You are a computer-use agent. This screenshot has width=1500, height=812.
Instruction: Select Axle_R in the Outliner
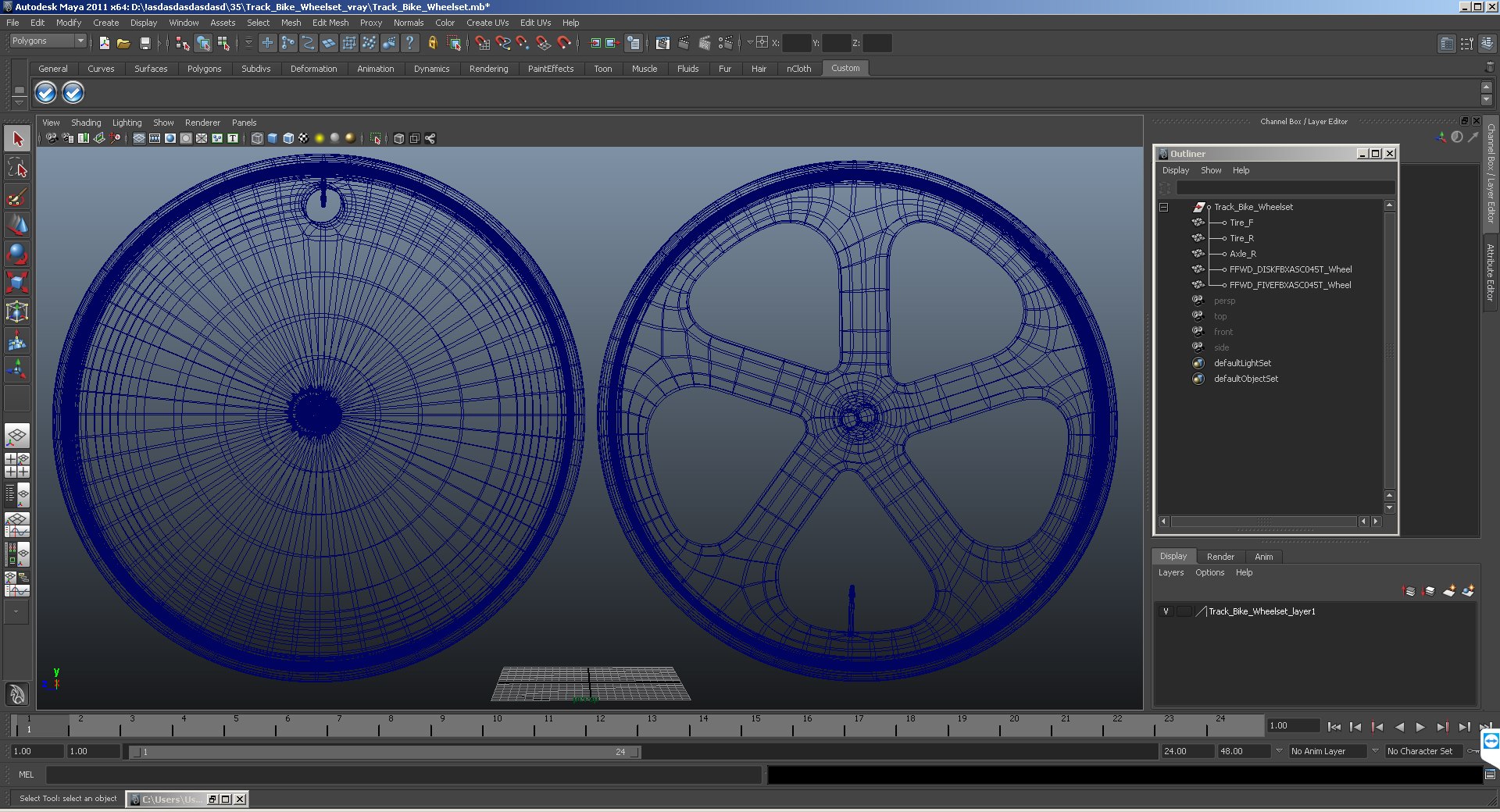1243,254
